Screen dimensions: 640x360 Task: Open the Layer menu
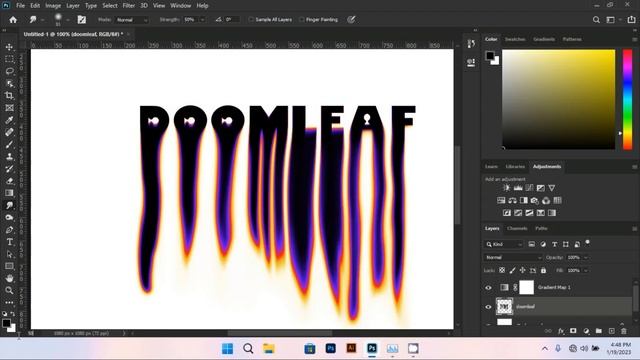pyautogui.click(x=73, y=6)
